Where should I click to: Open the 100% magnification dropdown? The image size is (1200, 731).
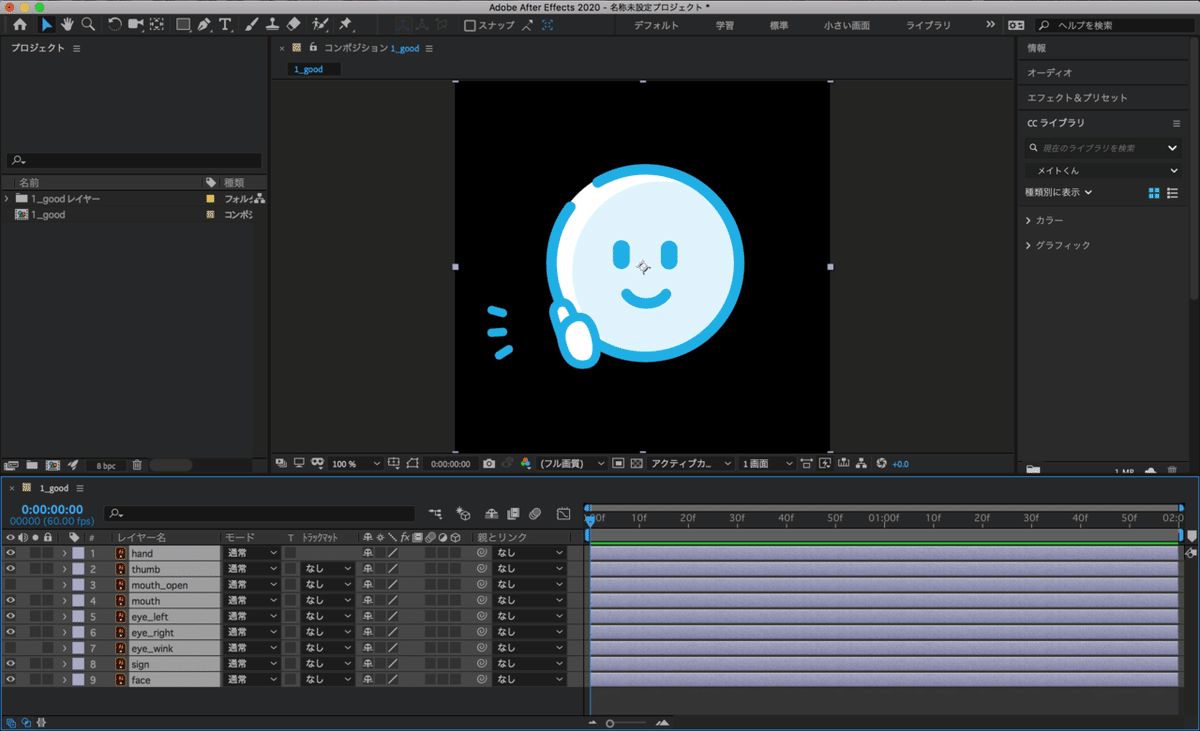[x=356, y=464]
